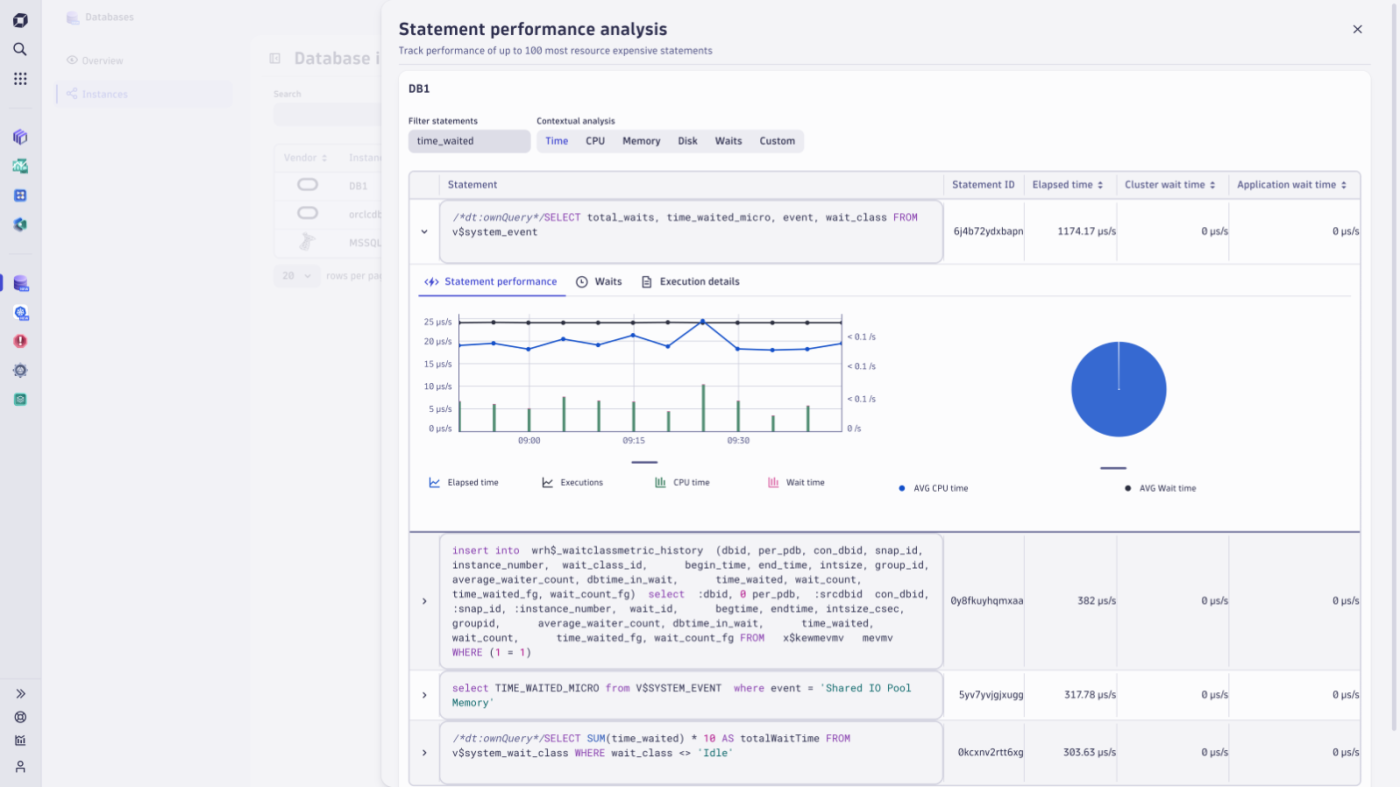Click the expand sidebar double-arrow icon
Screen dimensions: 1400x787
tap(20, 692)
